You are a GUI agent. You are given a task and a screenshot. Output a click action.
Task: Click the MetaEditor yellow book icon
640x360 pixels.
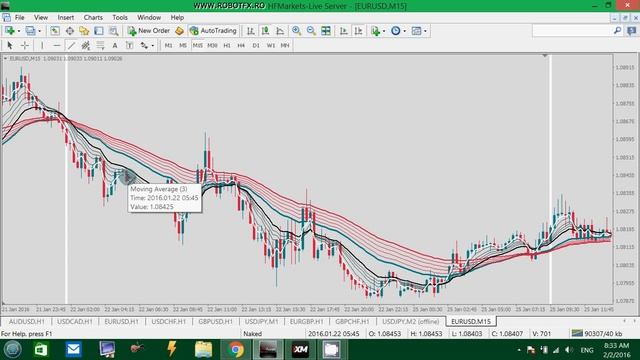click(179, 31)
